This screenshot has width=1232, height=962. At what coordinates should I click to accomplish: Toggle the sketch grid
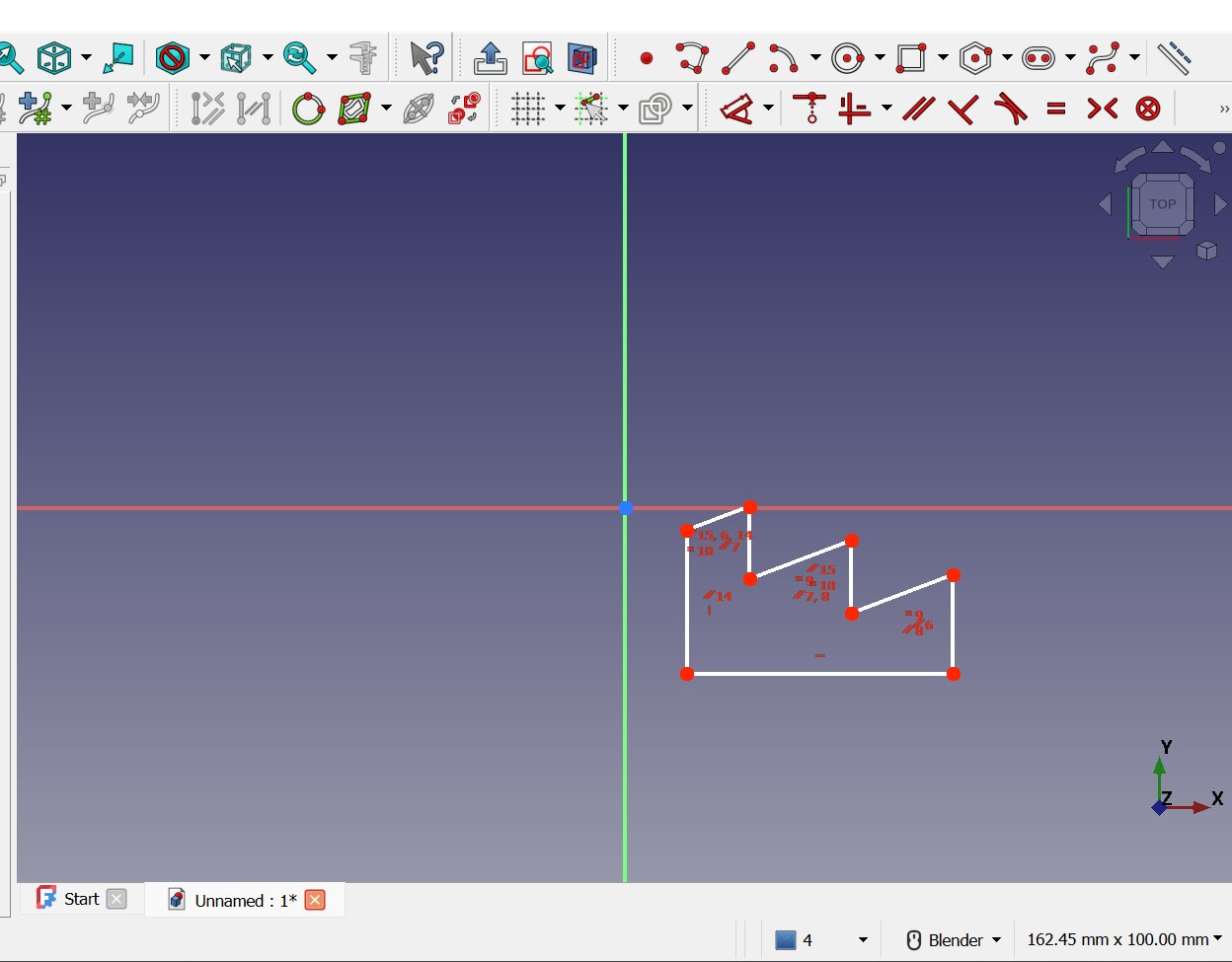tap(528, 109)
